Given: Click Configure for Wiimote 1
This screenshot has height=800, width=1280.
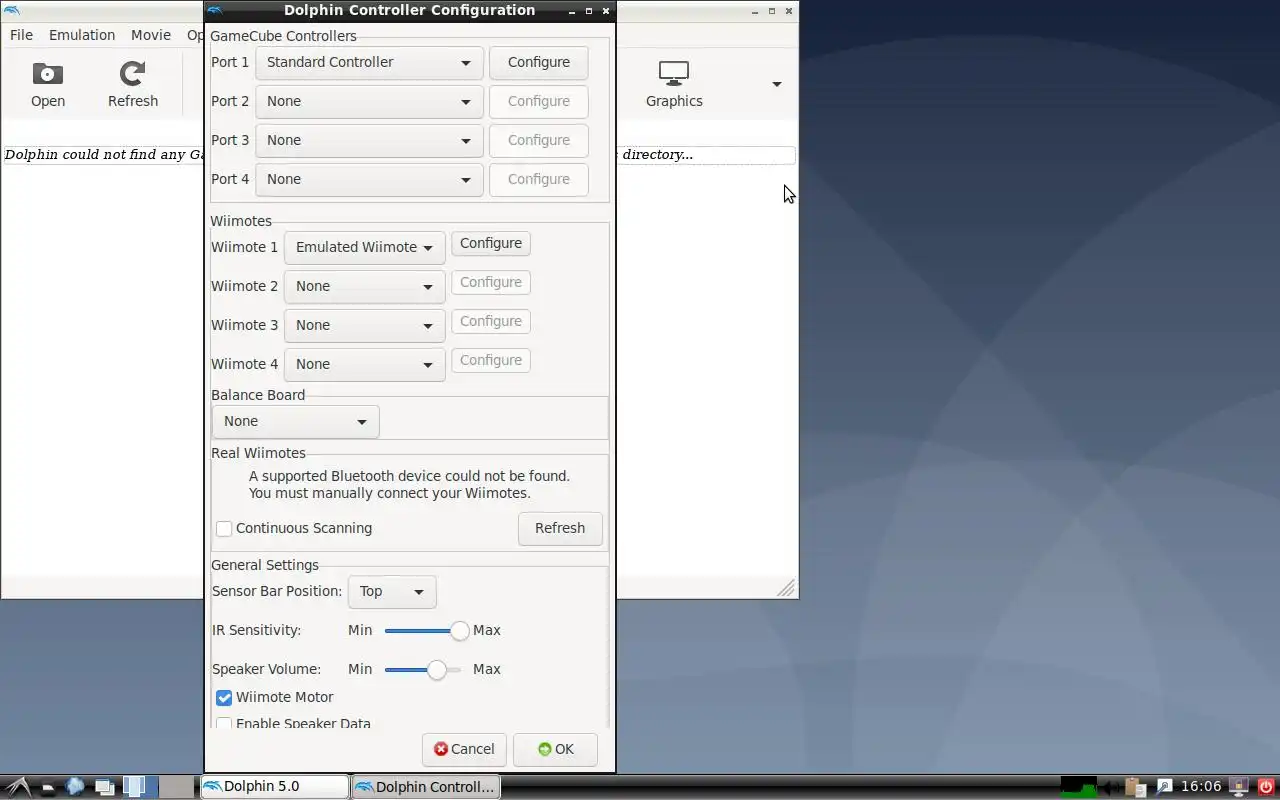Looking at the screenshot, I should tap(490, 243).
